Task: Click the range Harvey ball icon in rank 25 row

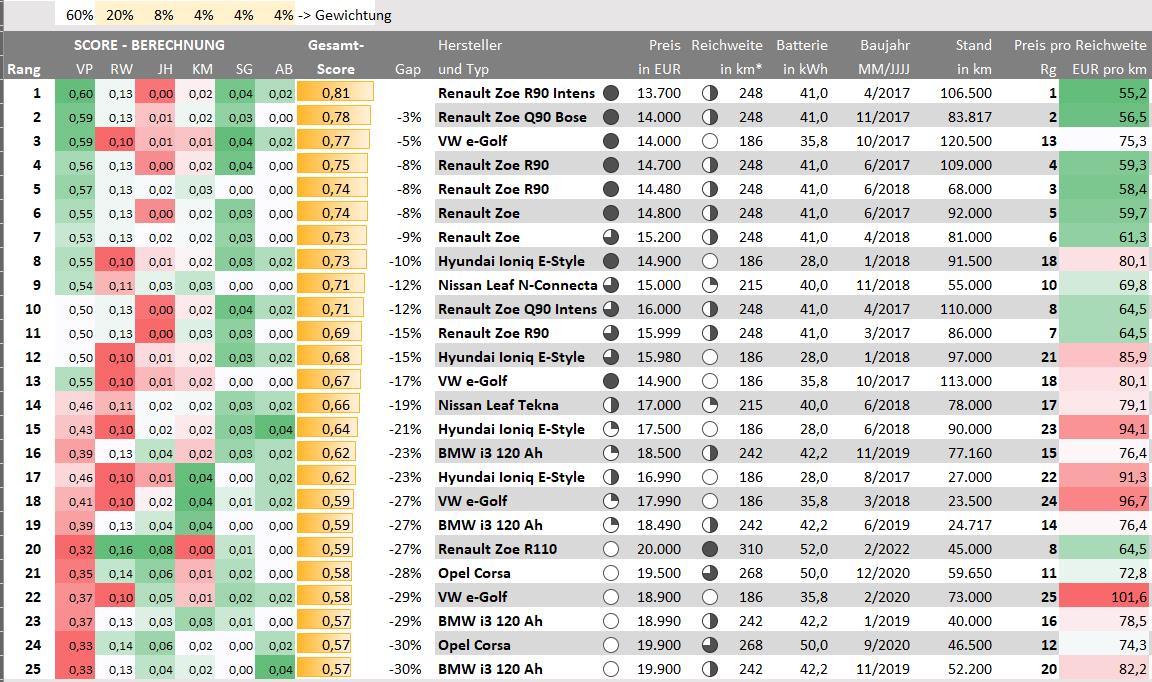Action: pos(710,670)
